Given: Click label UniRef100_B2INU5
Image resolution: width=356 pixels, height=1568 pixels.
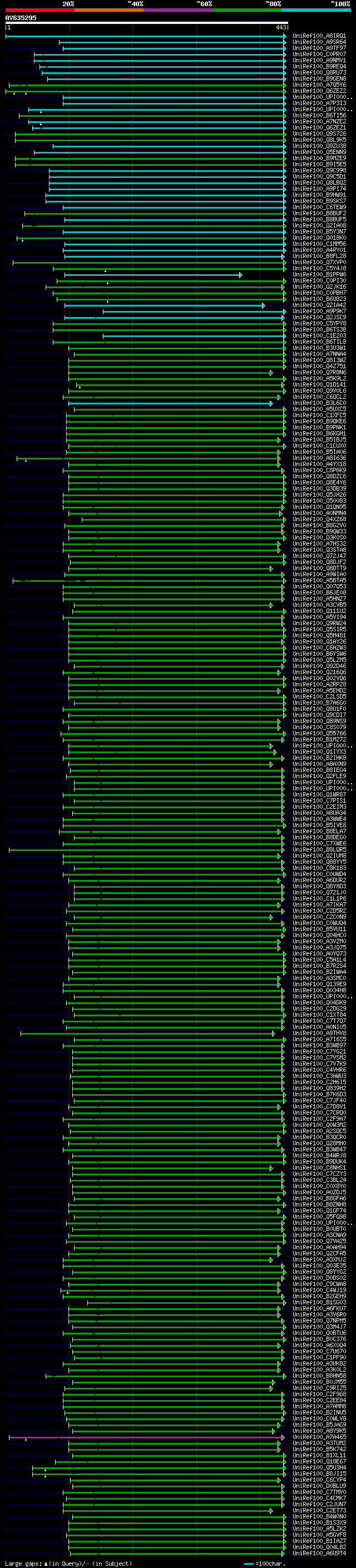Looking at the screenshot, I should click(x=319, y=1413).
